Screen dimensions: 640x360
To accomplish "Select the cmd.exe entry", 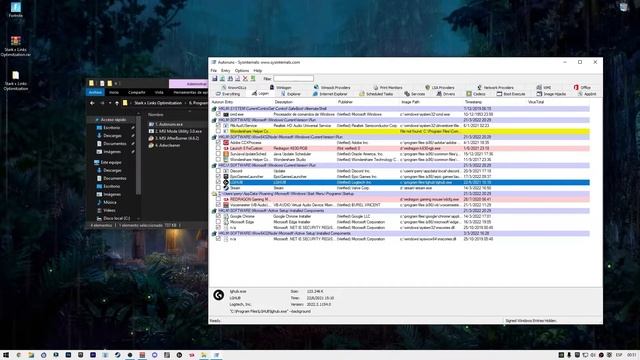I will (x=400, y=115).
